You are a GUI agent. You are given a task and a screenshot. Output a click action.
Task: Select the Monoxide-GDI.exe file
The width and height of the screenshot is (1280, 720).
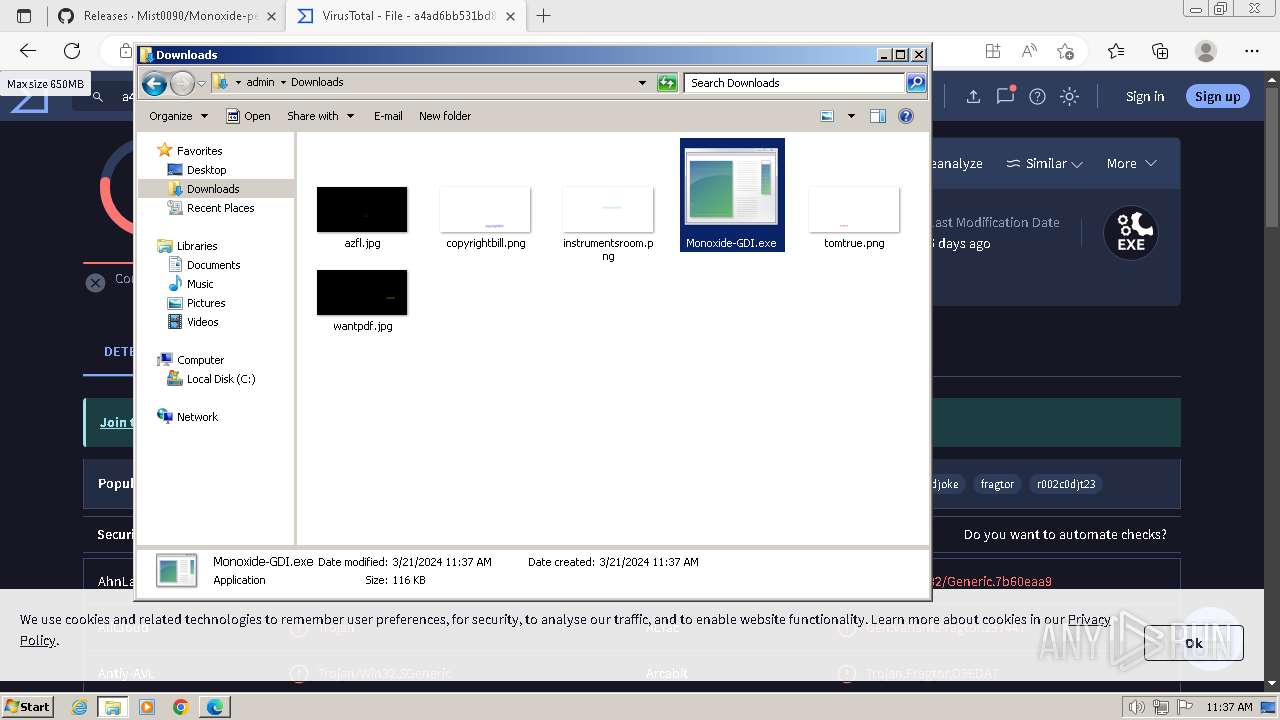(732, 195)
